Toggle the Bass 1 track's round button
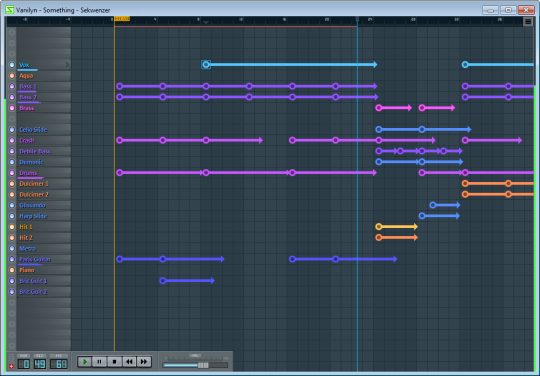540x376 pixels. (12, 86)
